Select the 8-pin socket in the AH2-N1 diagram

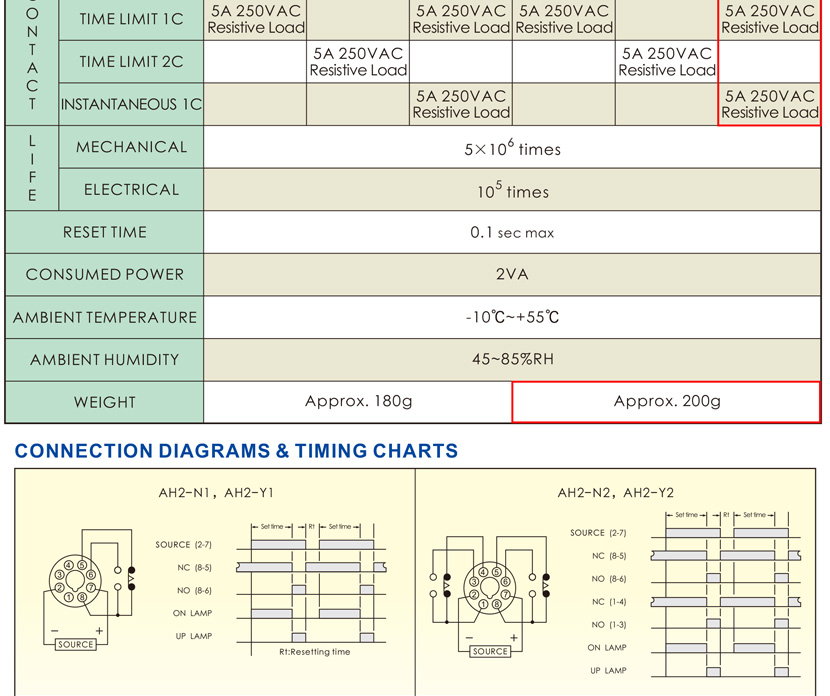pos(75,581)
